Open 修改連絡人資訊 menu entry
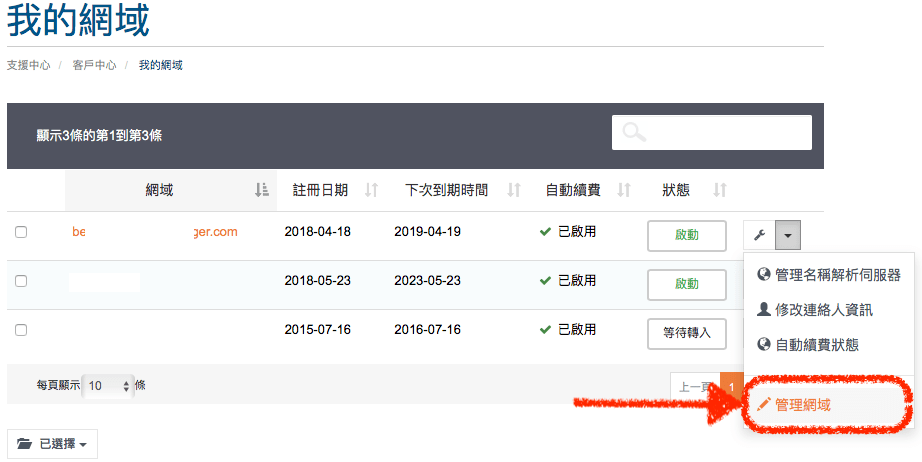This screenshot has width=922, height=462. click(823, 310)
